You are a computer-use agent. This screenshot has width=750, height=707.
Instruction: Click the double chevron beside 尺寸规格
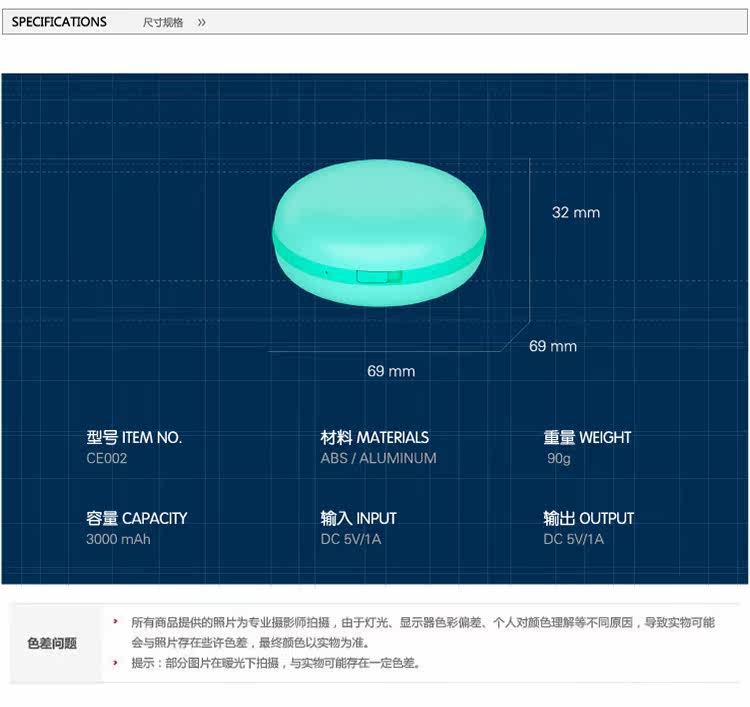(x=201, y=22)
